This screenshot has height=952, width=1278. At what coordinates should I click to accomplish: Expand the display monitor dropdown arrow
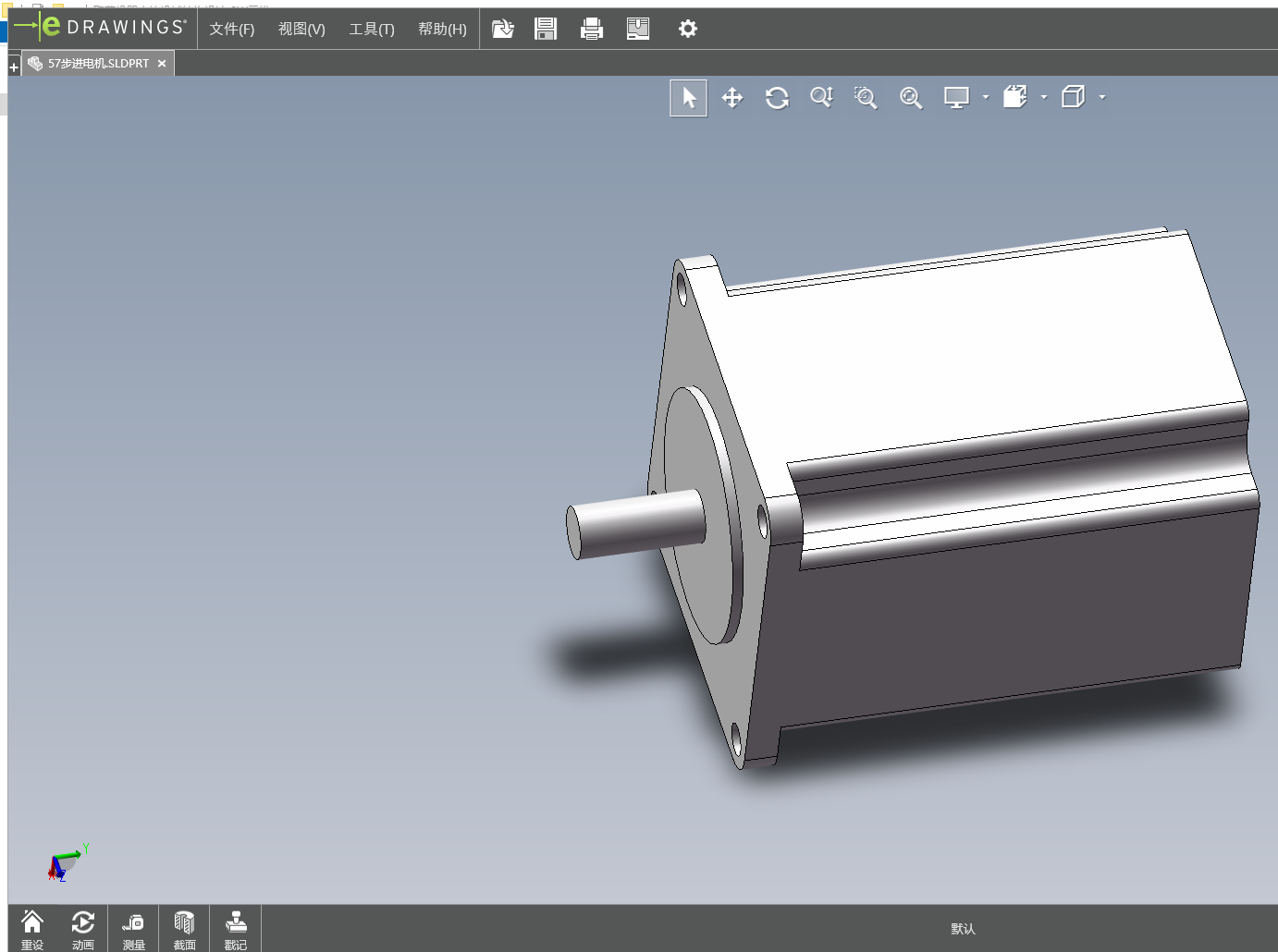[986, 97]
